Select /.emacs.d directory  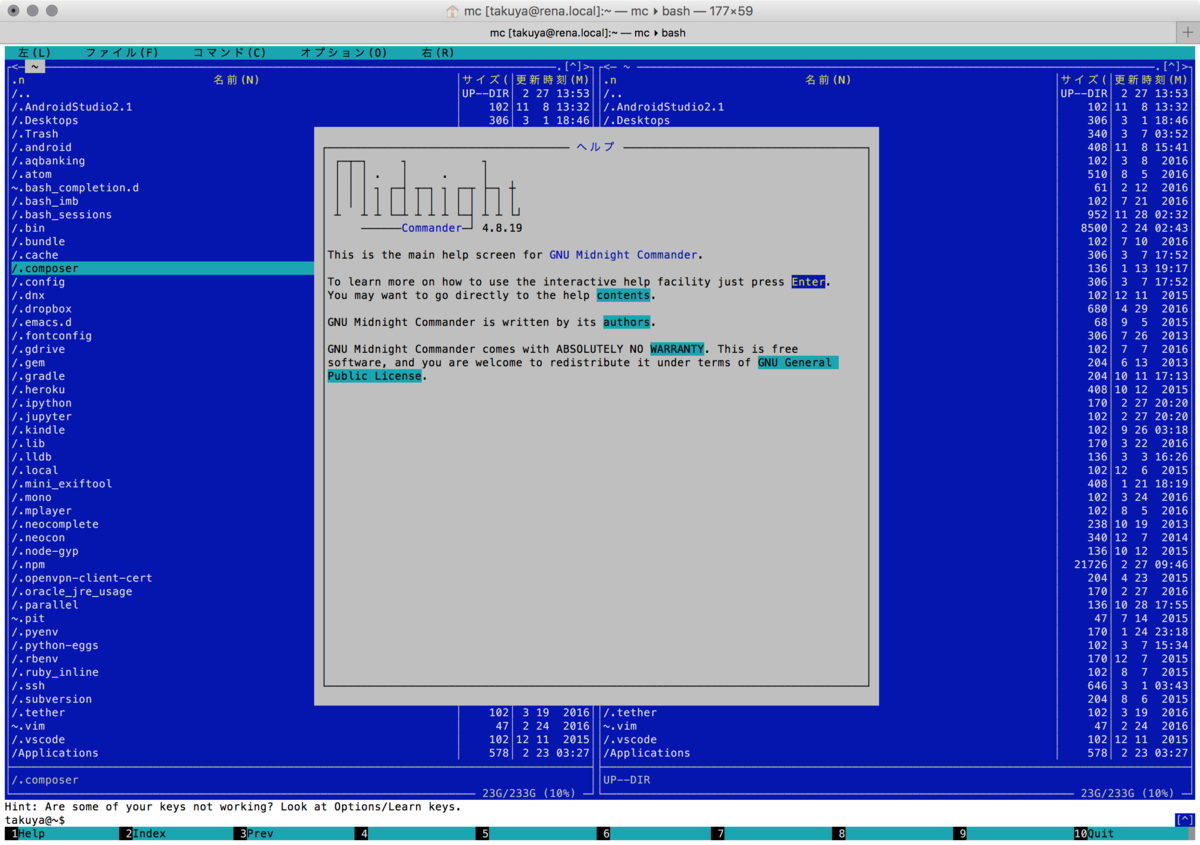[42, 323]
